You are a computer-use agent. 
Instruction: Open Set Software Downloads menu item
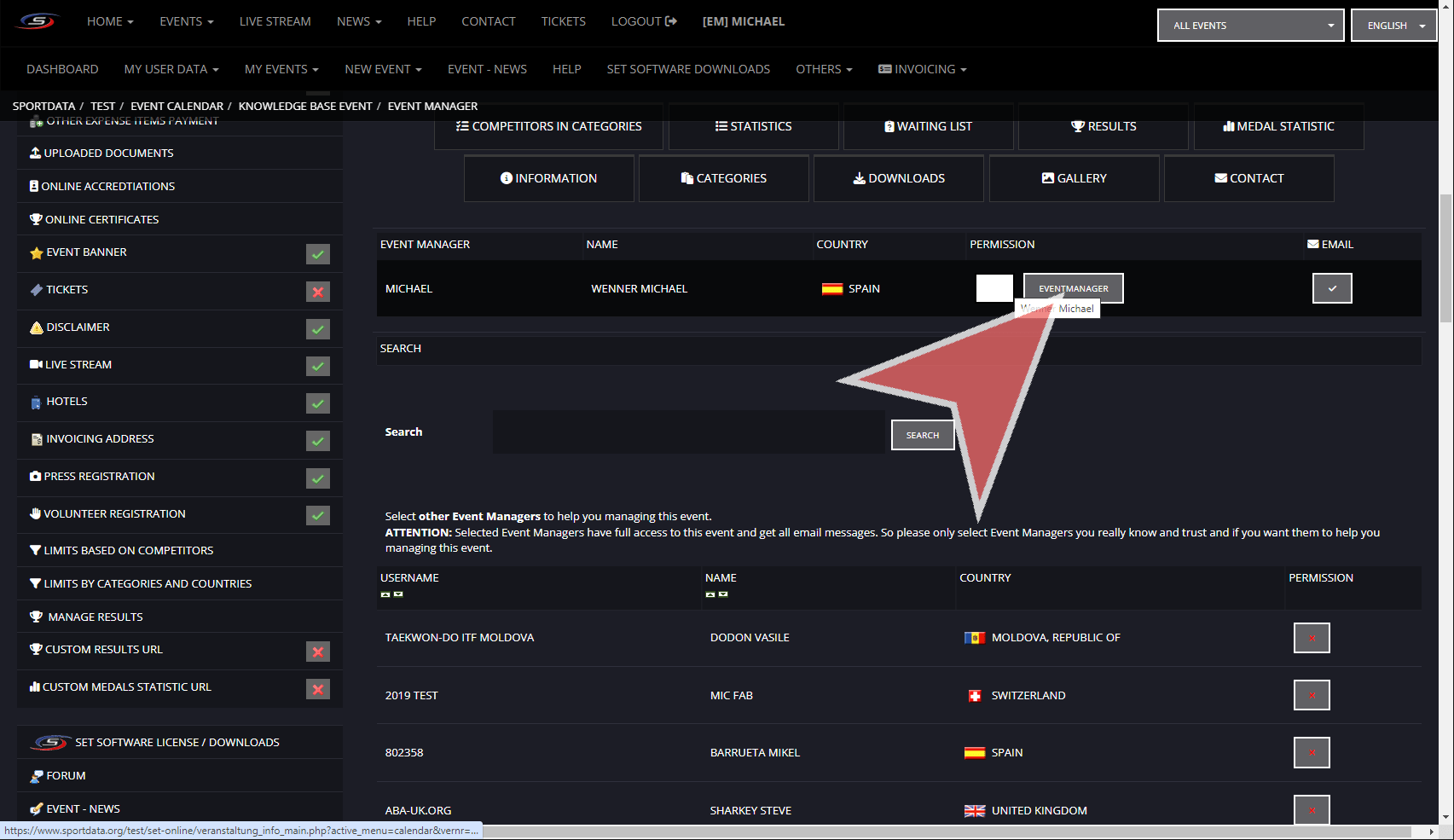click(x=688, y=69)
